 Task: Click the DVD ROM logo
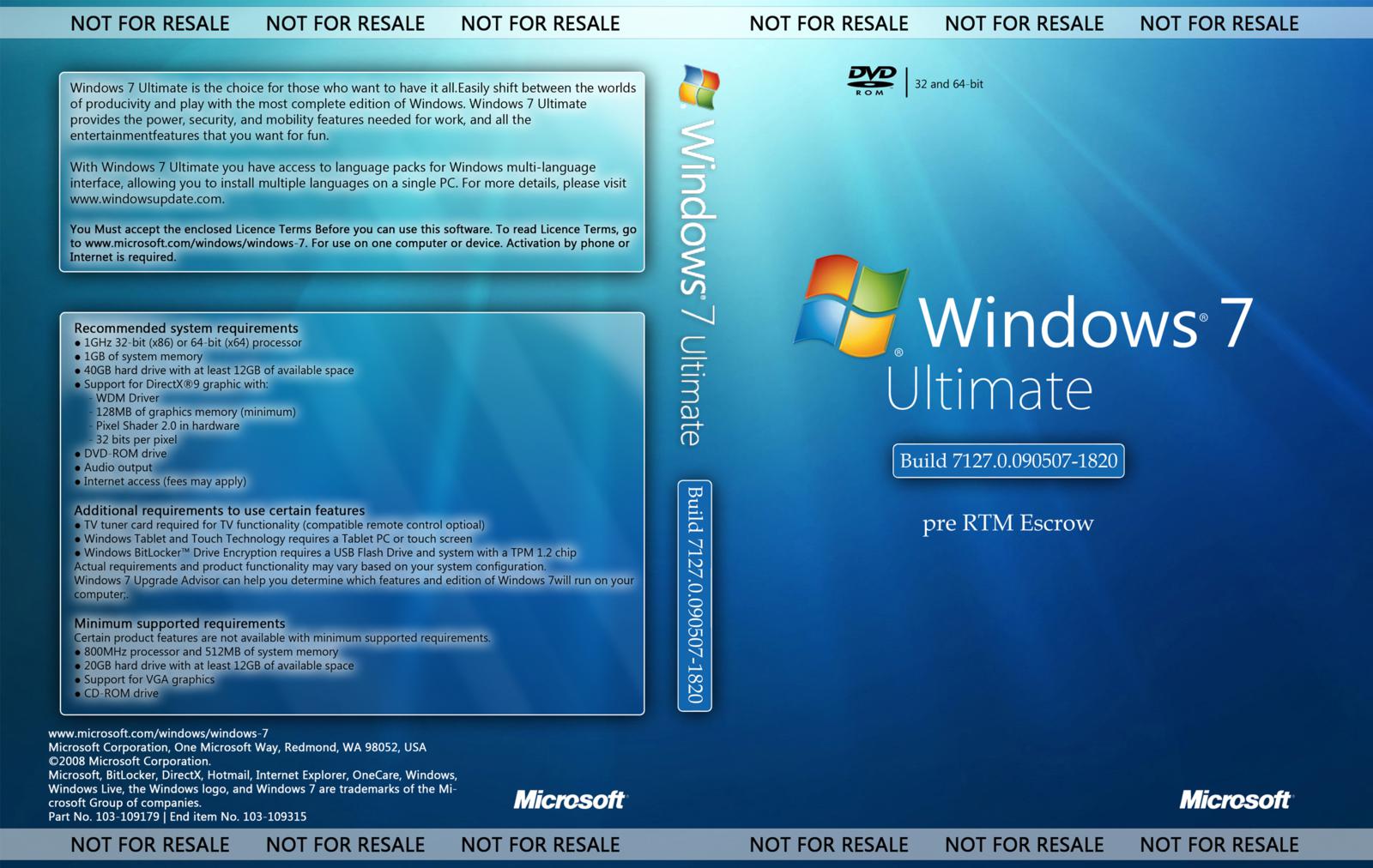pyautogui.click(x=872, y=81)
